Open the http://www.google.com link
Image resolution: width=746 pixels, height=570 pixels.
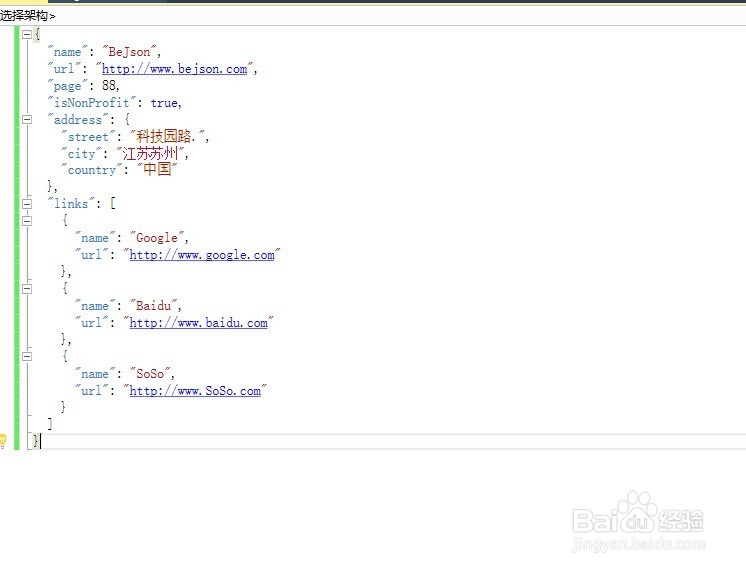(202, 255)
